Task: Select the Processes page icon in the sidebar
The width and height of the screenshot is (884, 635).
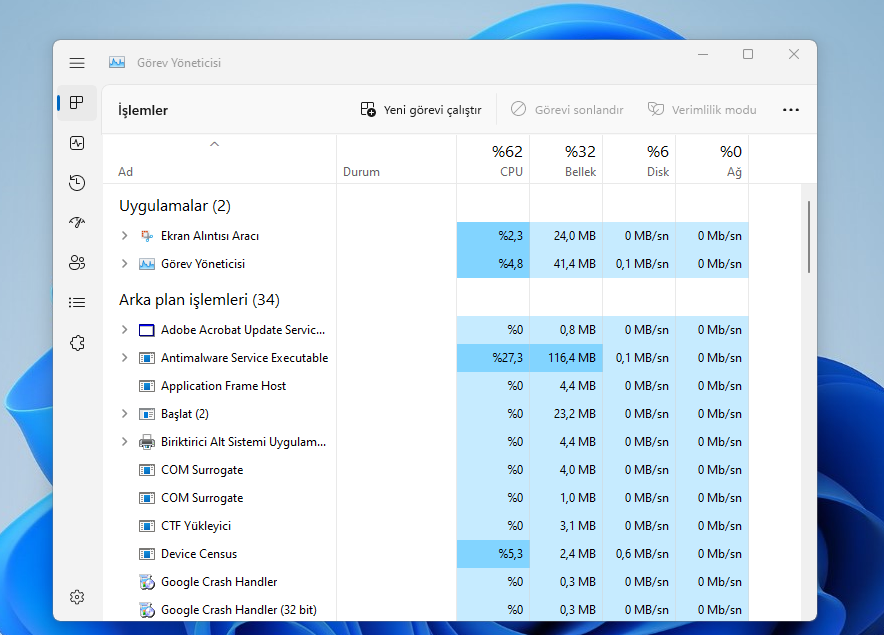Action: 77,103
